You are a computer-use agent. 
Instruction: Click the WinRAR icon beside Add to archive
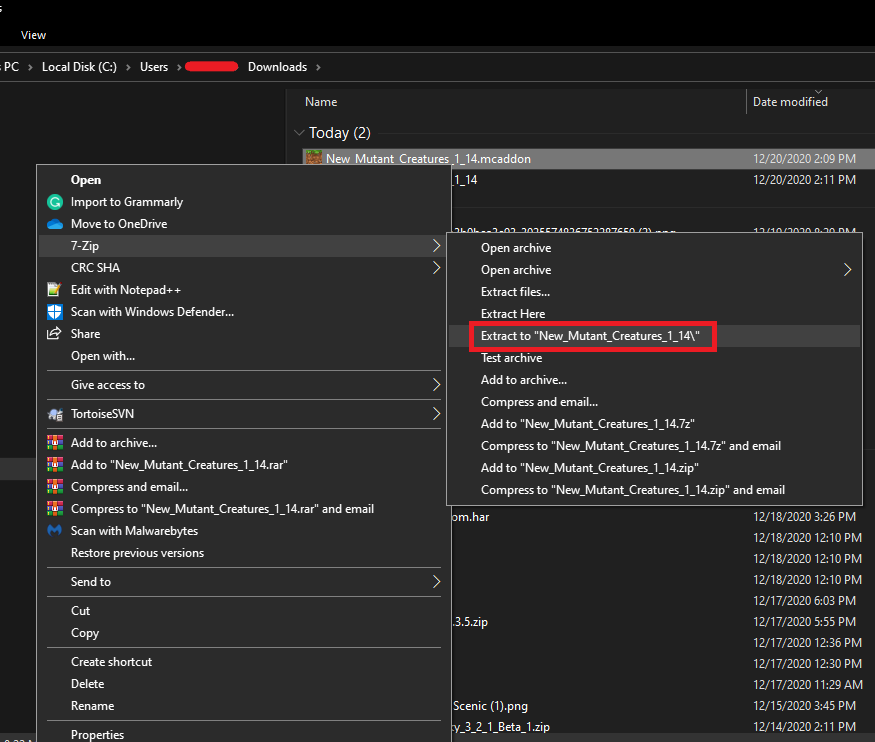[x=53, y=442]
